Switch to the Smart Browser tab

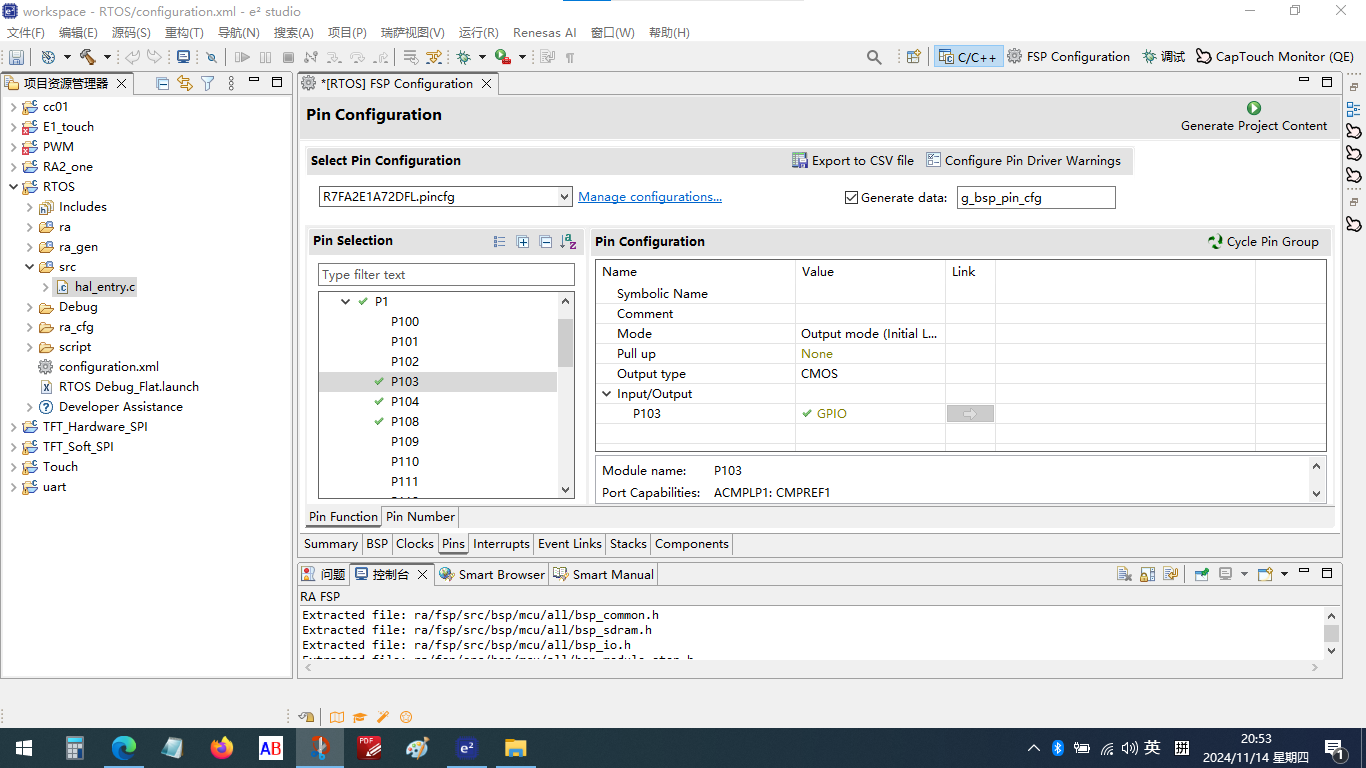[492, 574]
